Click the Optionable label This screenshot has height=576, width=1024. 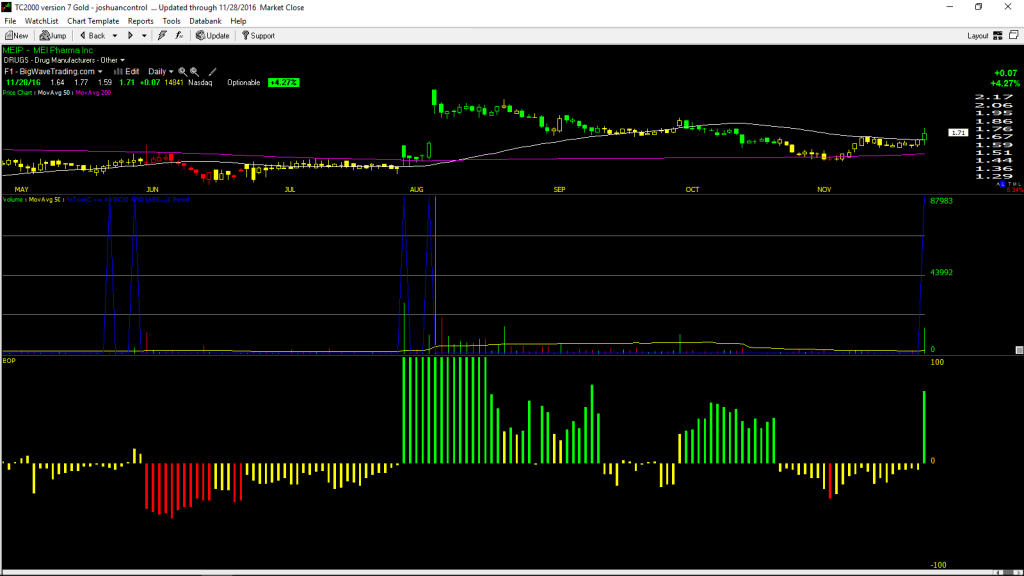pyautogui.click(x=244, y=83)
